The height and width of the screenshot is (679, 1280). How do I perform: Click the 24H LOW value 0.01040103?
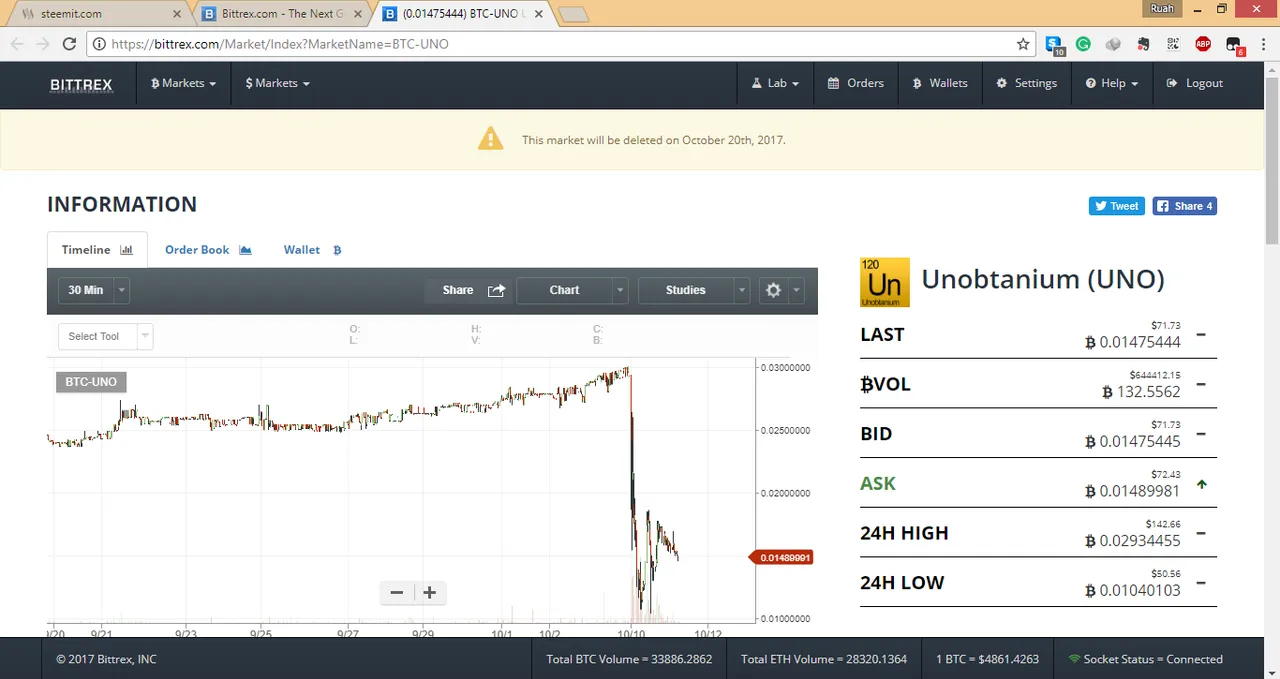[x=1133, y=591]
